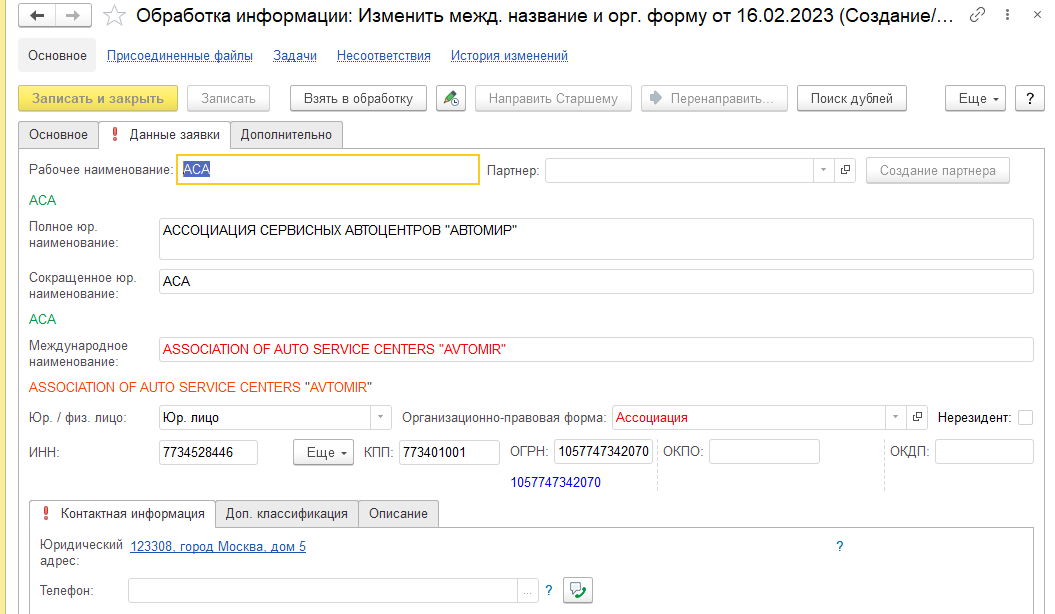This screenshot has width=1055, height=614.
Task: Copy link to this form via chain icon
Action: [x=977, y=15]
